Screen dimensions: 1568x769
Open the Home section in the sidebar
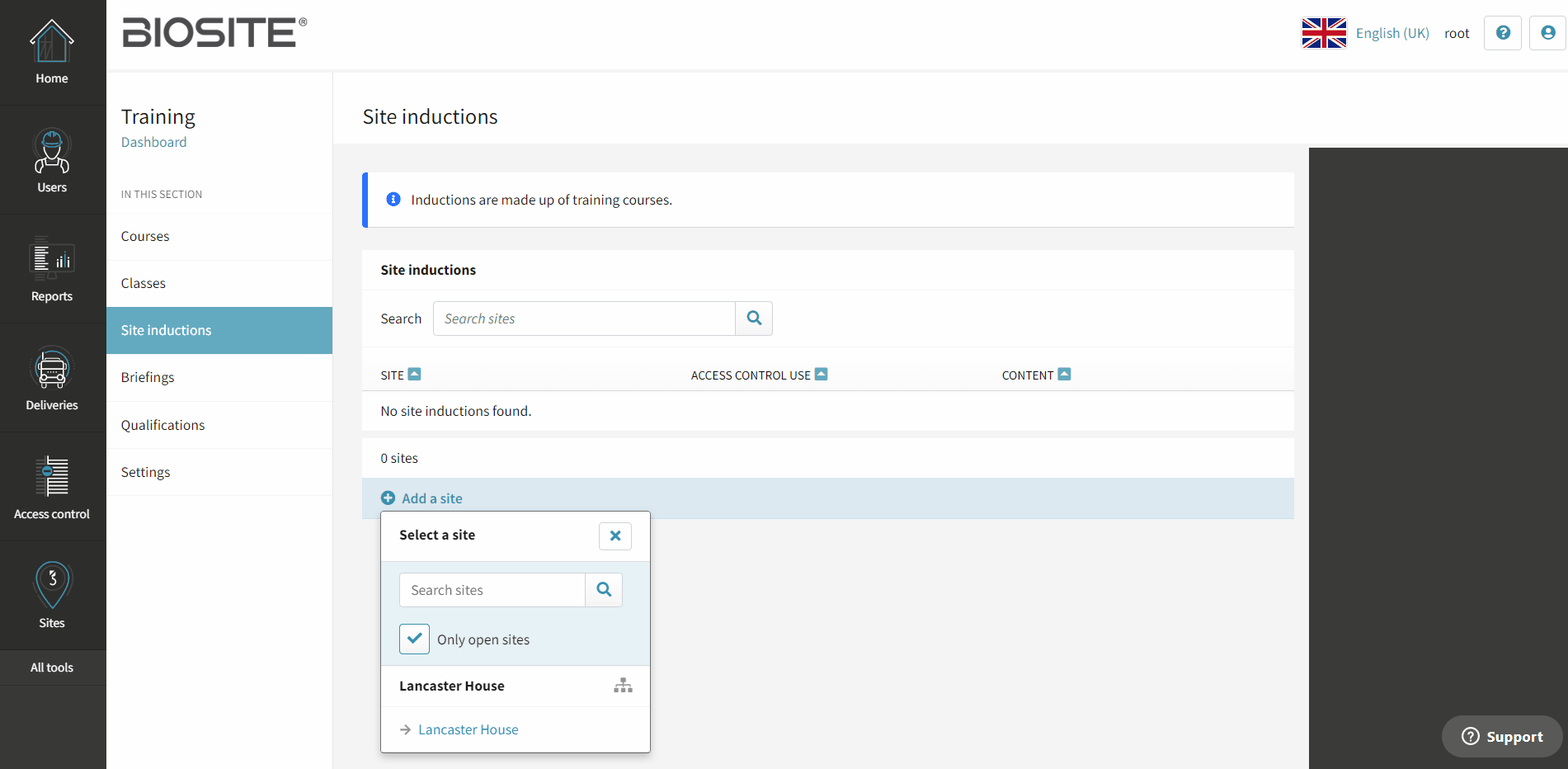52,53
